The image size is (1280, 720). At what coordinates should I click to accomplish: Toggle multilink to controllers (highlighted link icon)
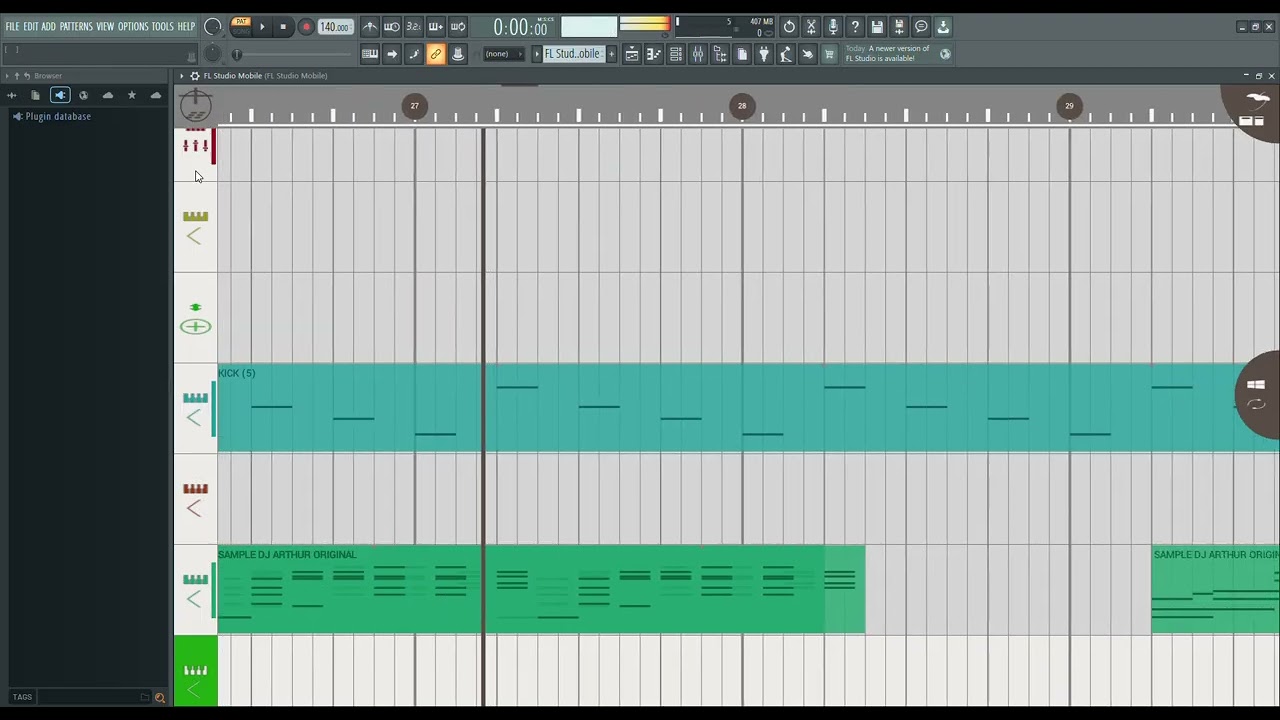(436, 54)
